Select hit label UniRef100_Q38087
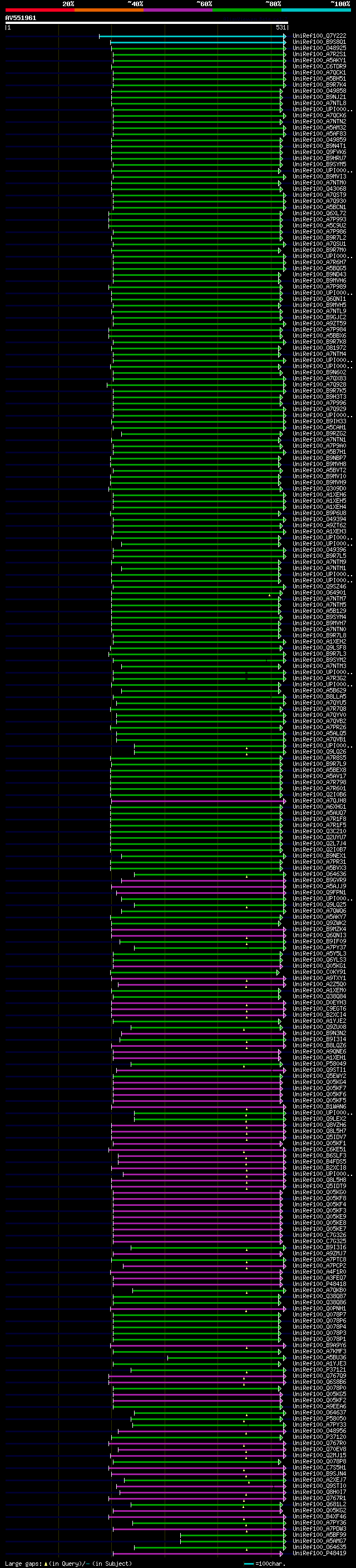 tap(319, 1296)
